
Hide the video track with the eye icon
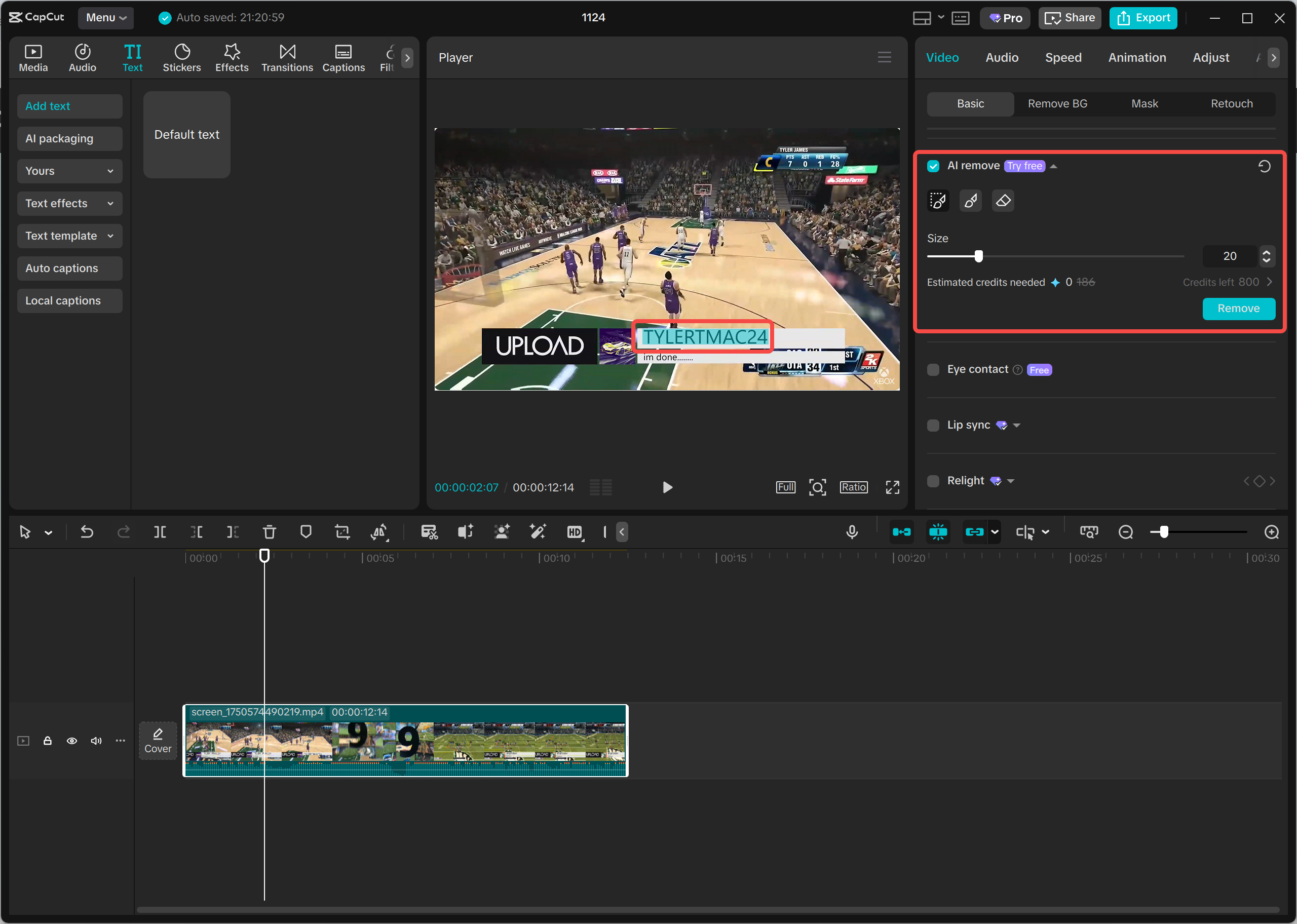(71, 740)
